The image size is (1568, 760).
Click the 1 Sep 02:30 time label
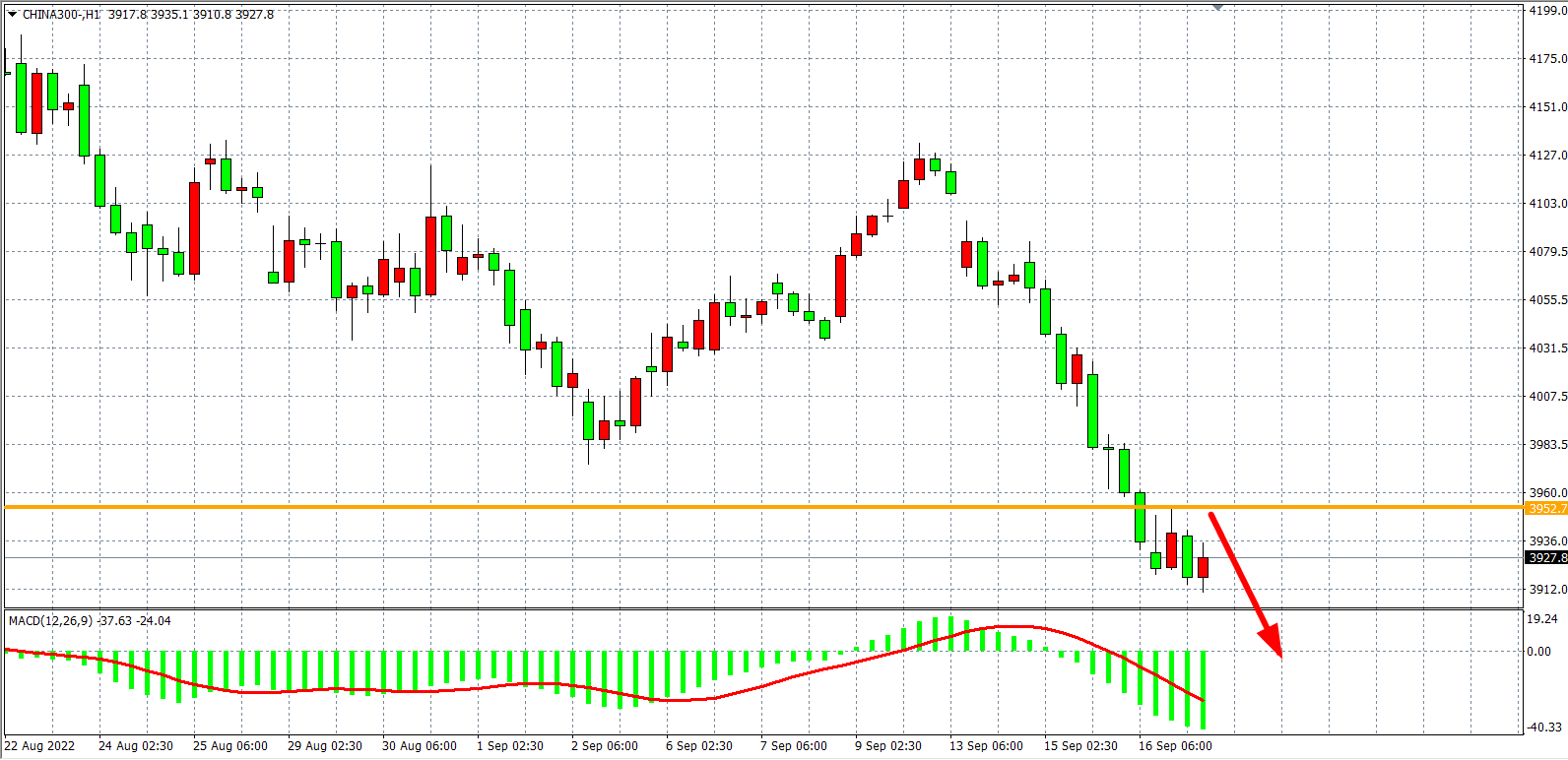coord(510,746)
